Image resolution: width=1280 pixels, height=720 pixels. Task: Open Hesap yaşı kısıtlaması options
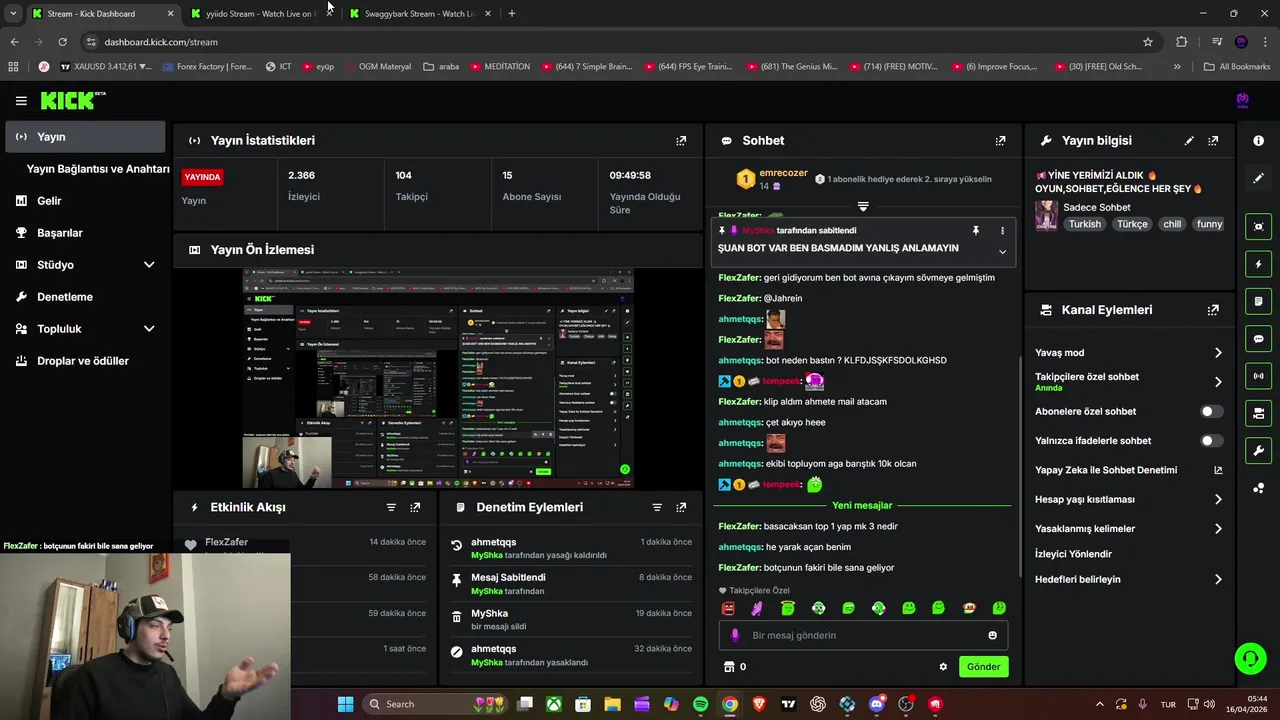(1128, 499)
